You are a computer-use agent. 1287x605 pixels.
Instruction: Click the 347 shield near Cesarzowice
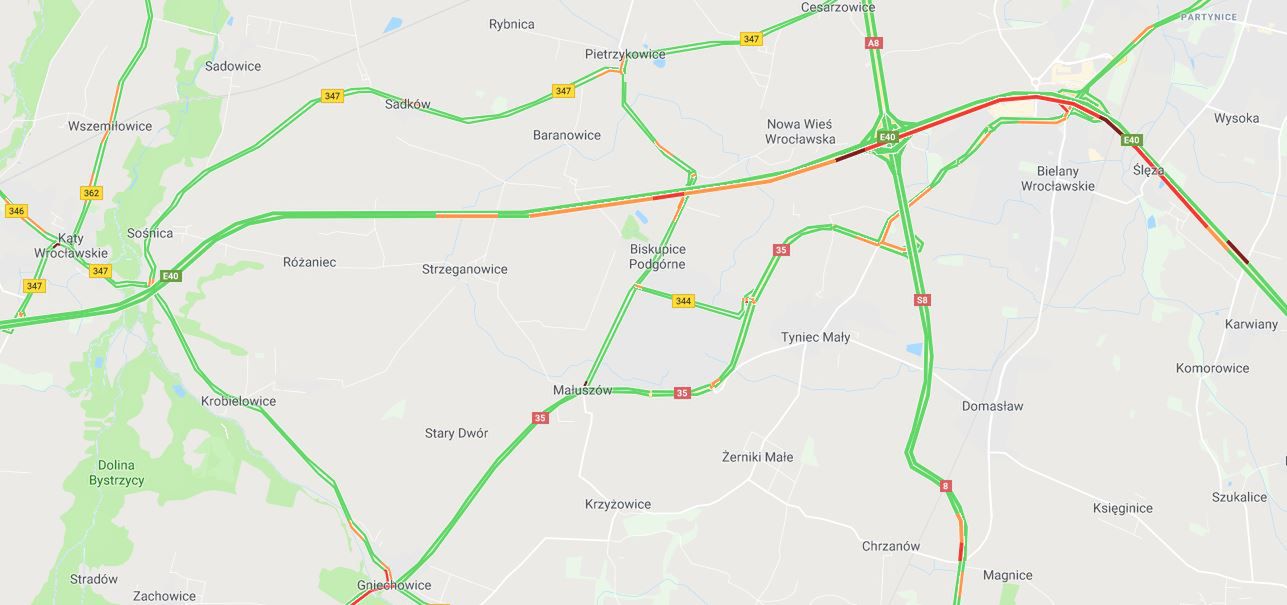[751, 39]
